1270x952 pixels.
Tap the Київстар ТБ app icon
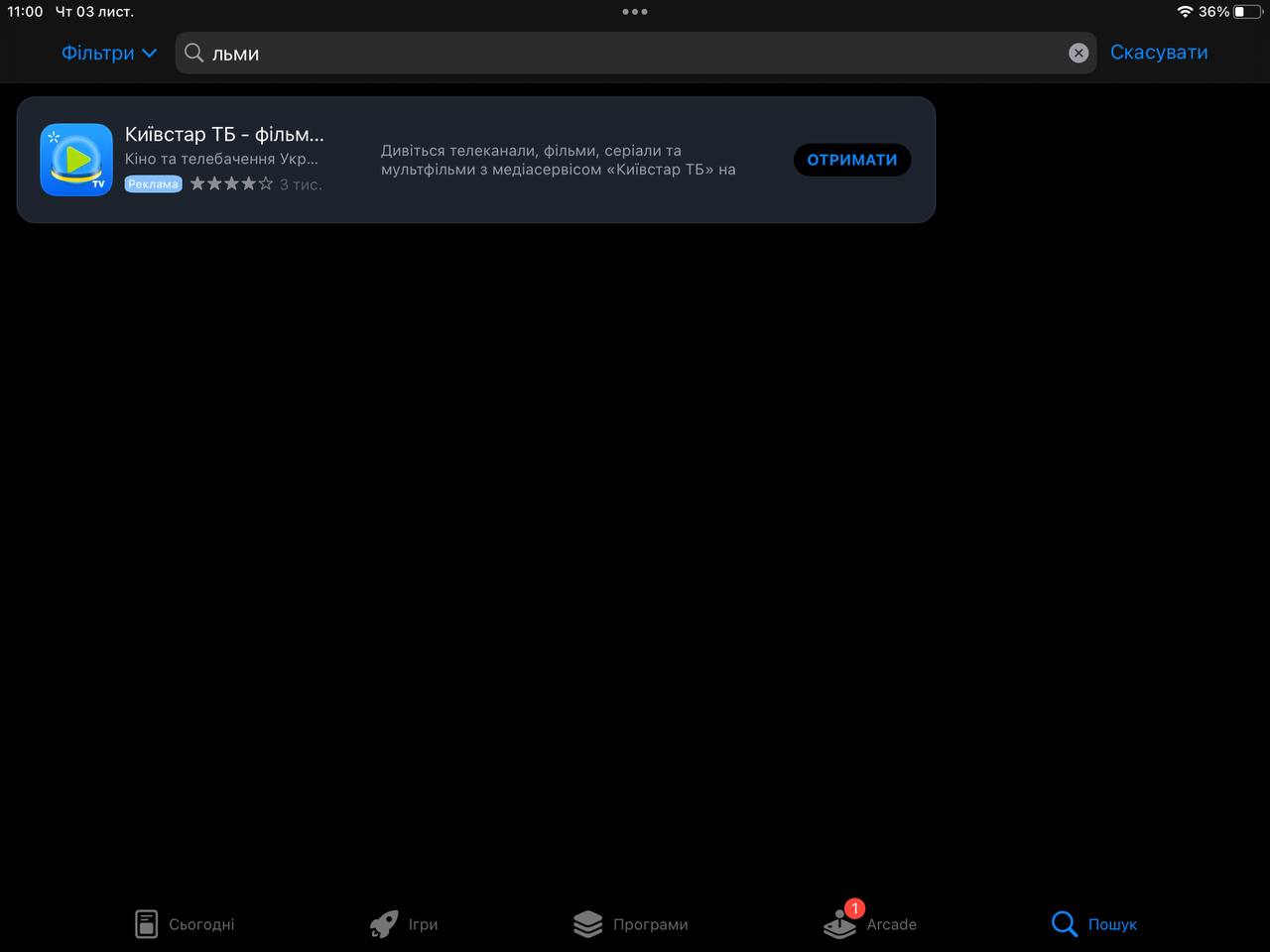(x=76, y=160)
